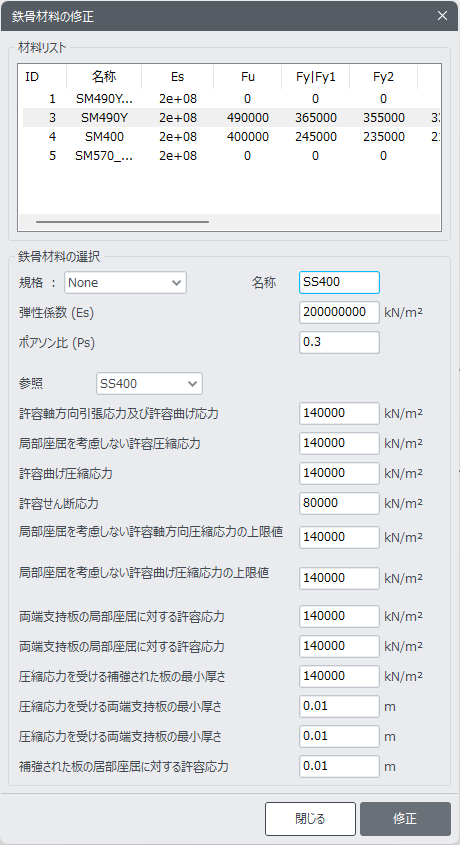Click the 閉じる button
460x845 pixels.
[x=310, y=819]
